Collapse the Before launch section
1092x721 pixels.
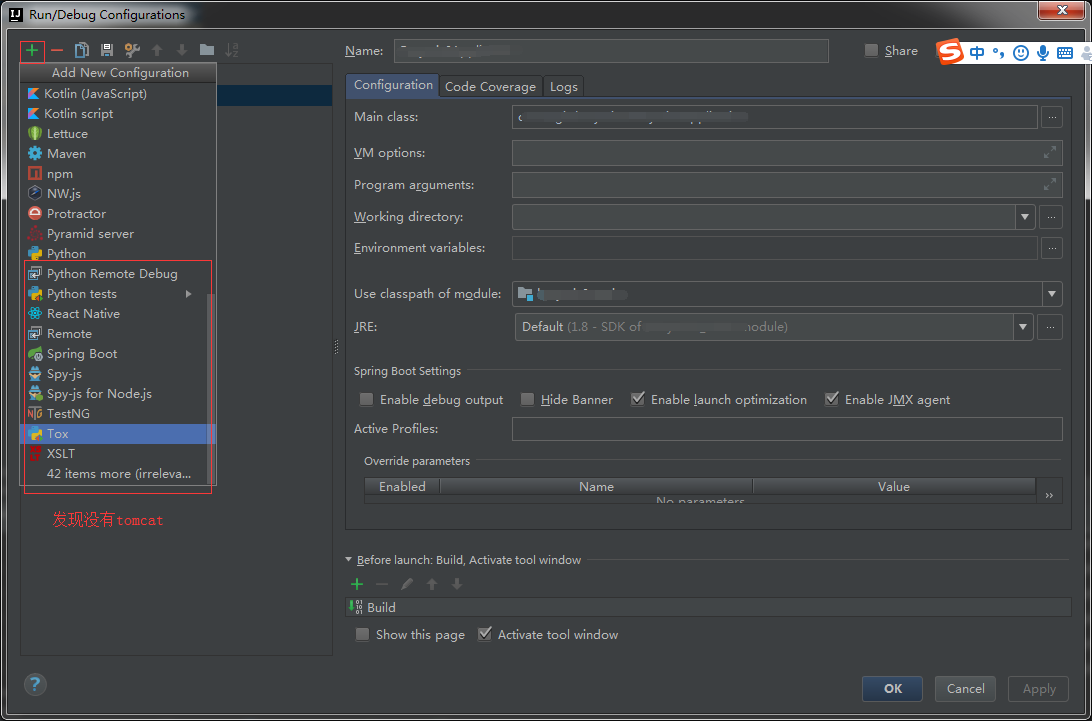pos(350,560)
